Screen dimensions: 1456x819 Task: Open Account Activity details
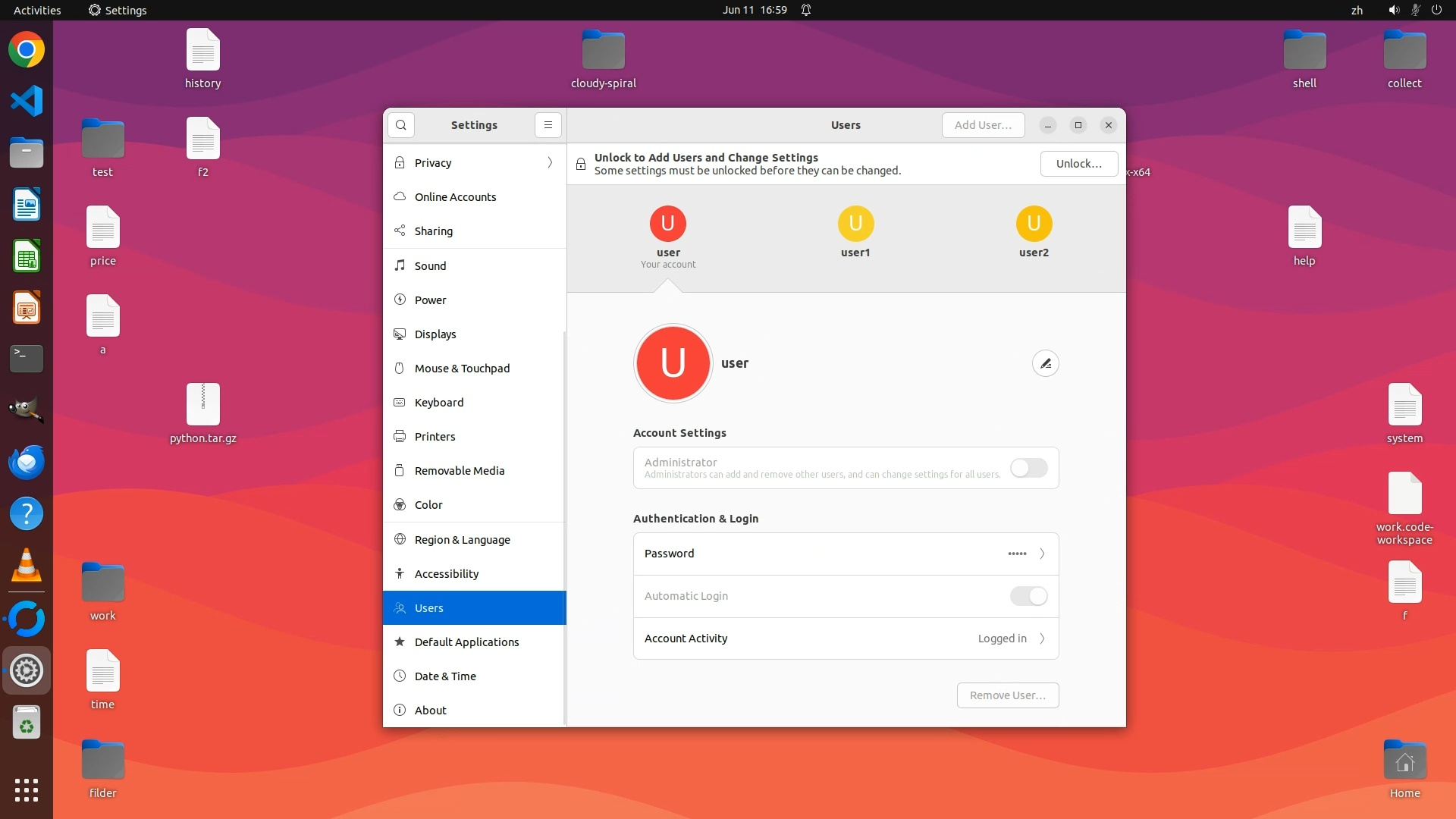pyautogui.click(x=1042, y=639)
